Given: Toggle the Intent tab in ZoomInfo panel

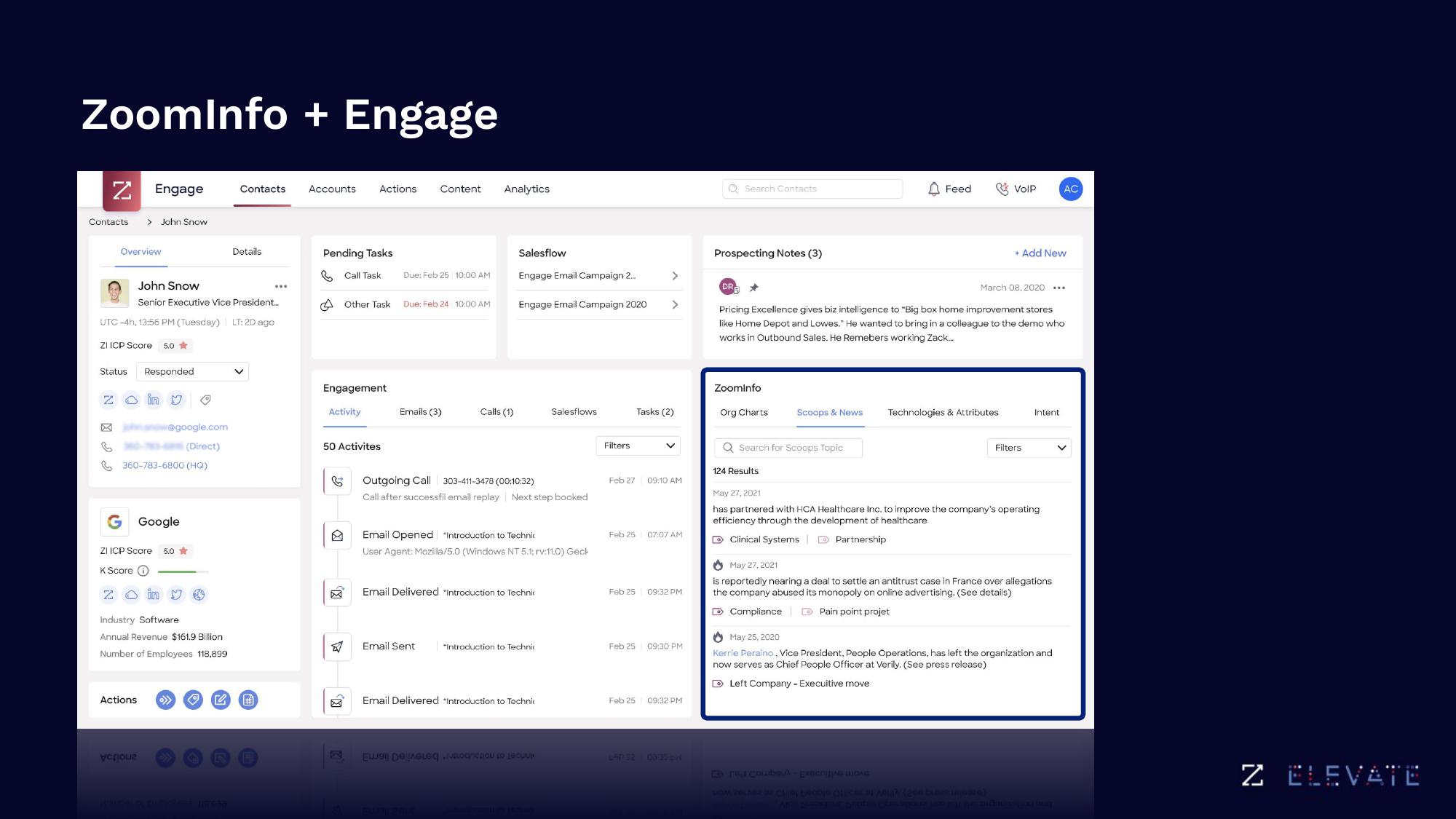Looking at the screenshot, I should [1046, 412].
